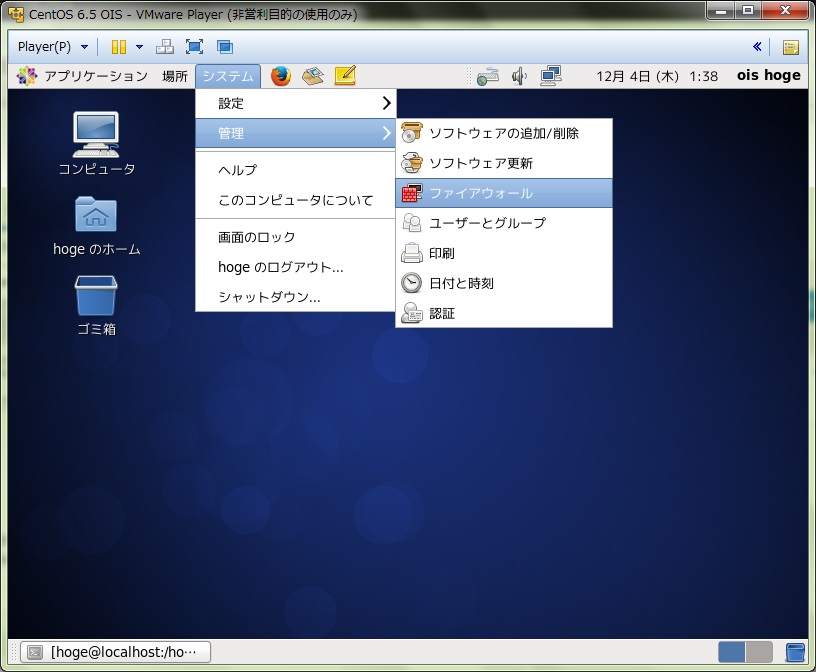Open ユーザーとグループ
Screen dimensions: 816x672
click(x=504, y=223)
